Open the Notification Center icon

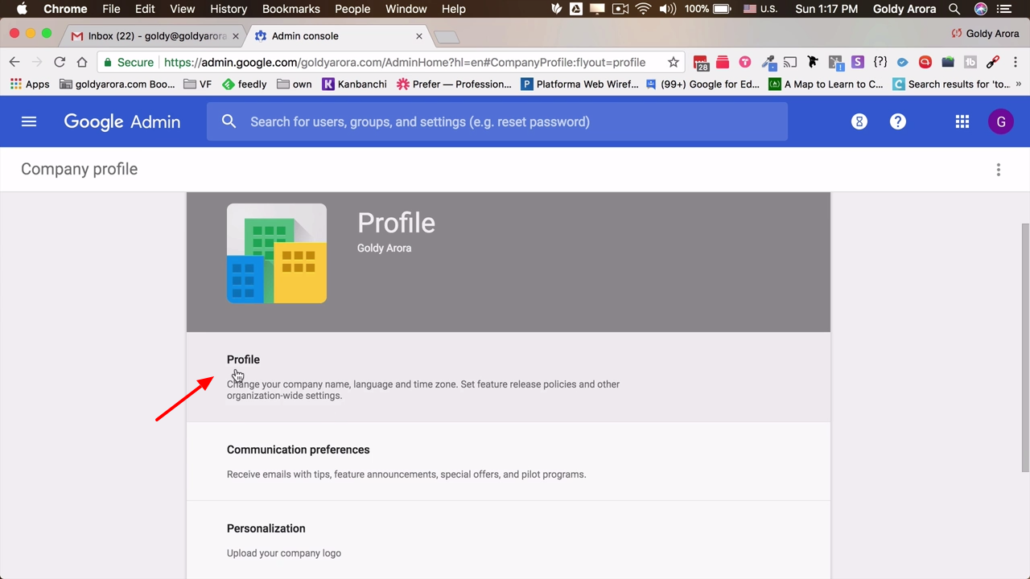click(1004, 9)
